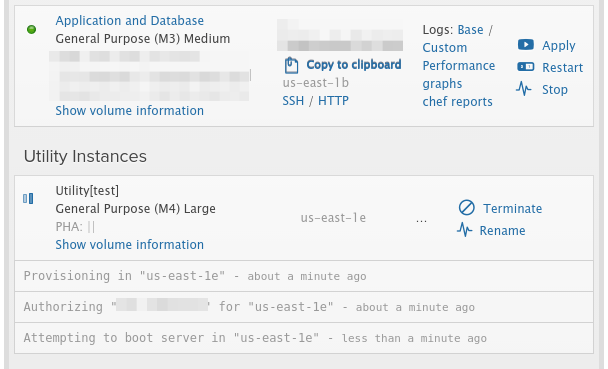
Task: Click the Apply play icon
Action: pos(526,45)
